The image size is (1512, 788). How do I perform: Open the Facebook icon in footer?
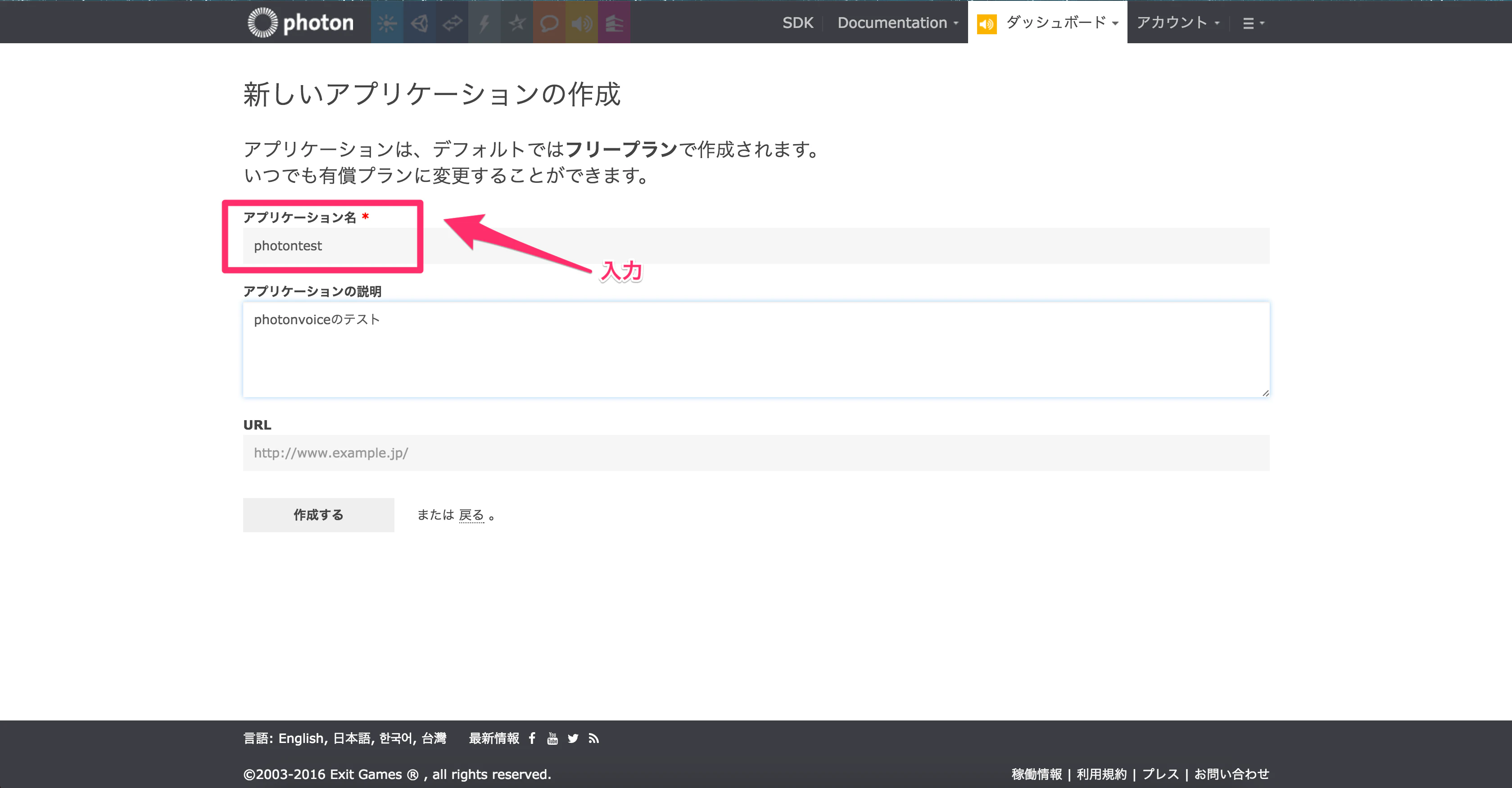click(532, 738)
